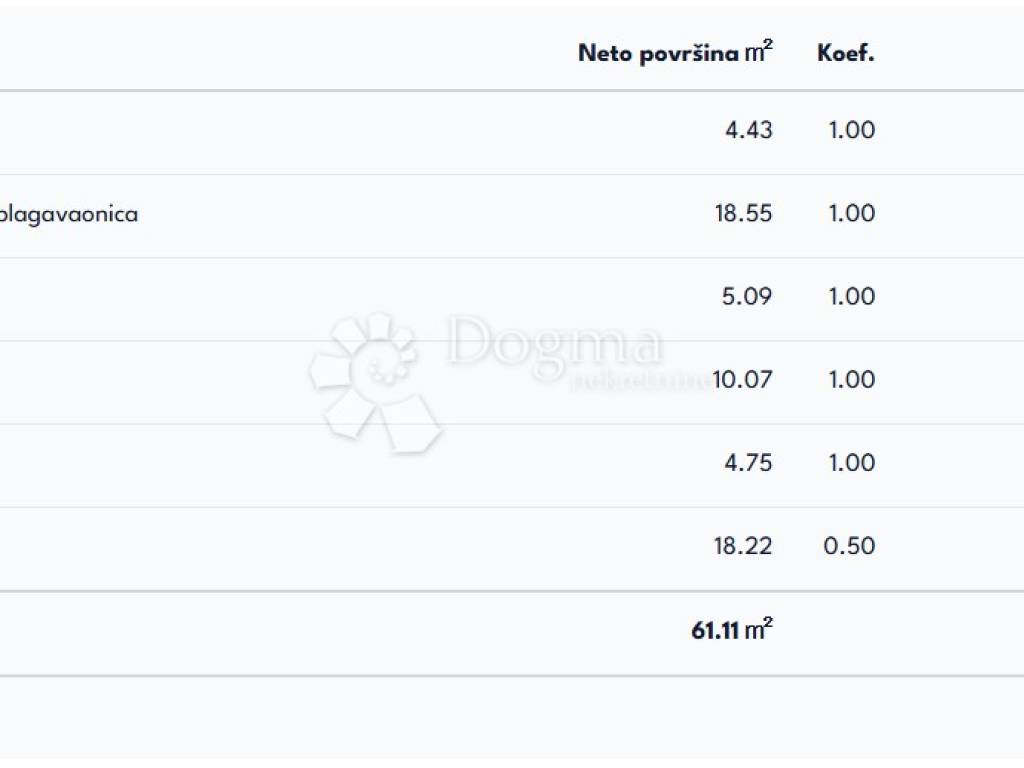Click the Dogma watermark brand text
1024x768 pixels.
coord(555,343)
